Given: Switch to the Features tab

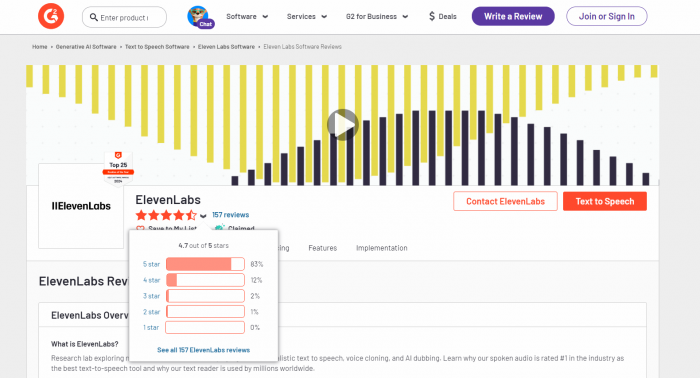Looking at the screenshot, I should (322, 248).
